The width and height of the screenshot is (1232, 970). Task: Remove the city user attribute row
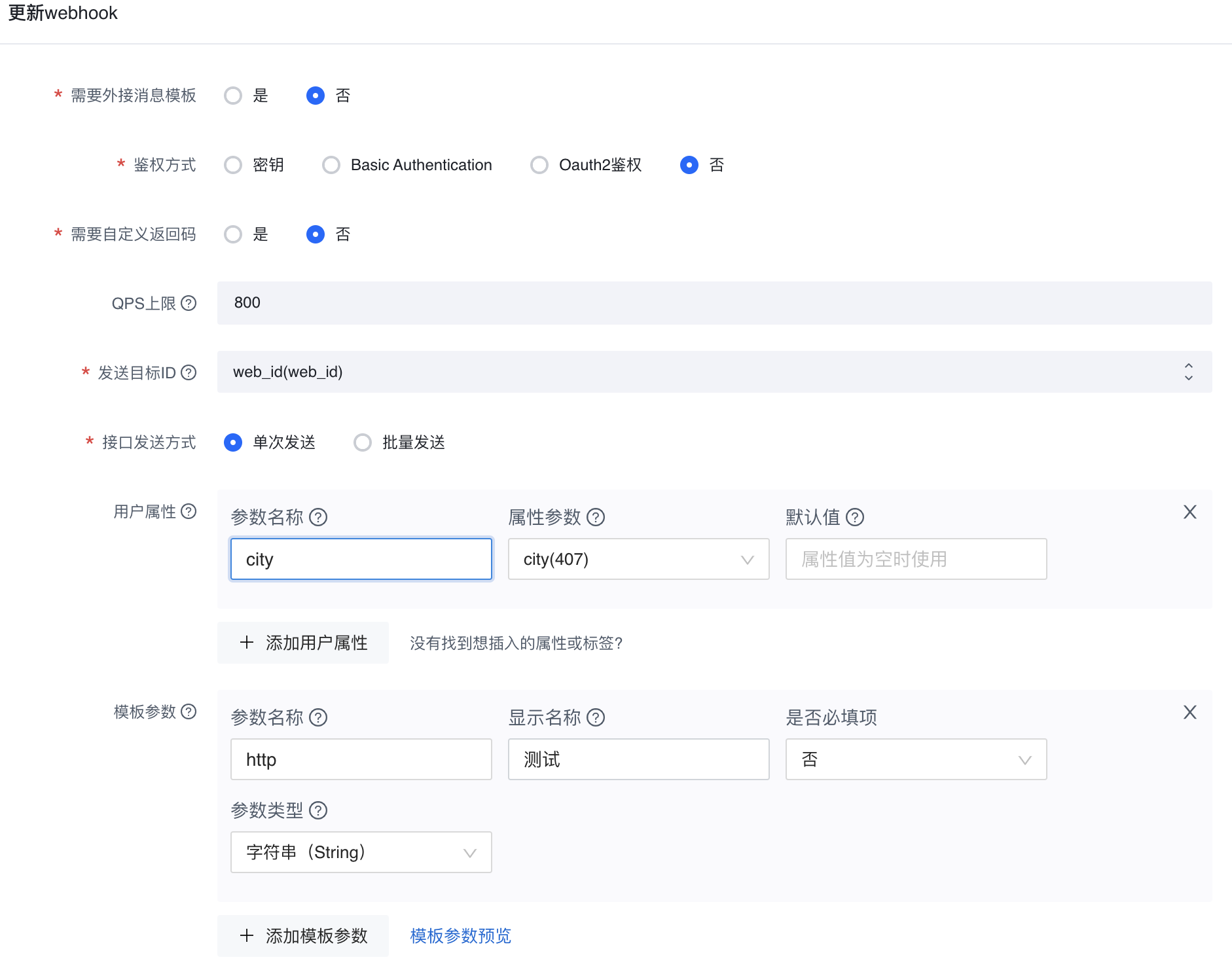tap(1189, 512)
